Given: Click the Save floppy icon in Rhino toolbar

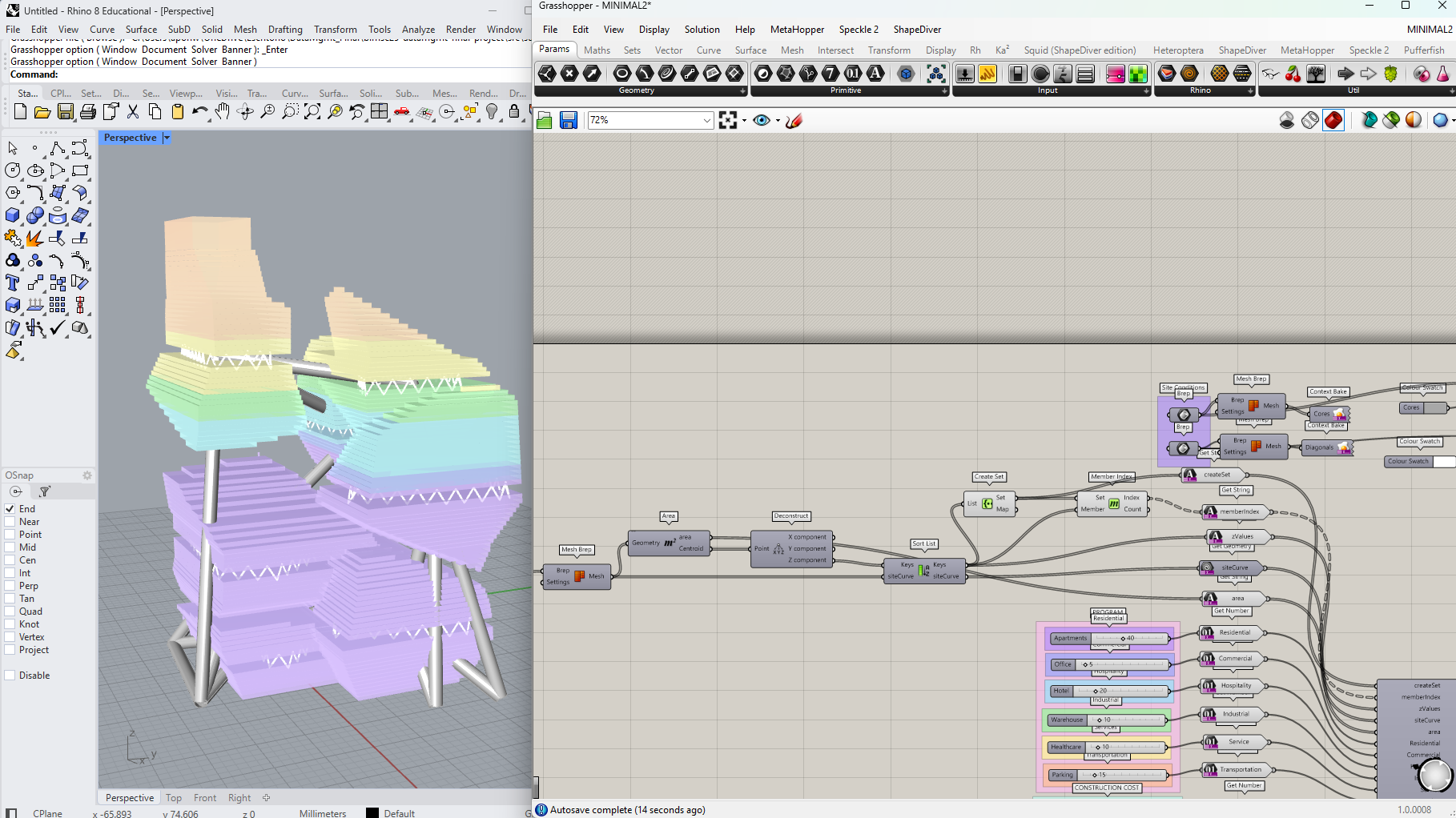Looking at the screenshot, I should pos(66,112).
